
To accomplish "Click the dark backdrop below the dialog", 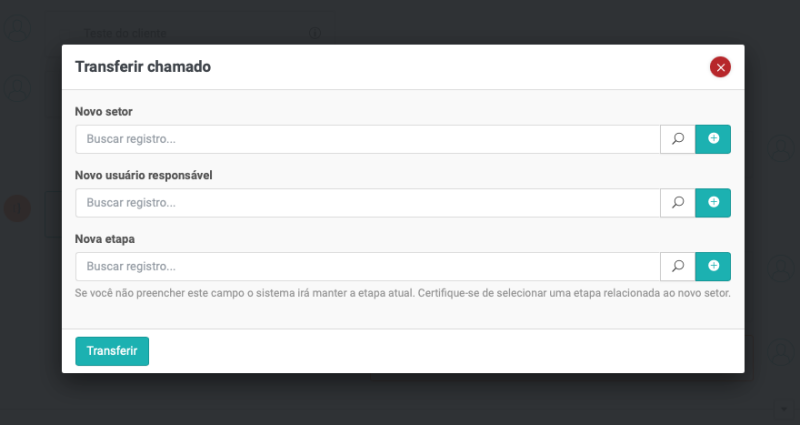I will [400, 400].
